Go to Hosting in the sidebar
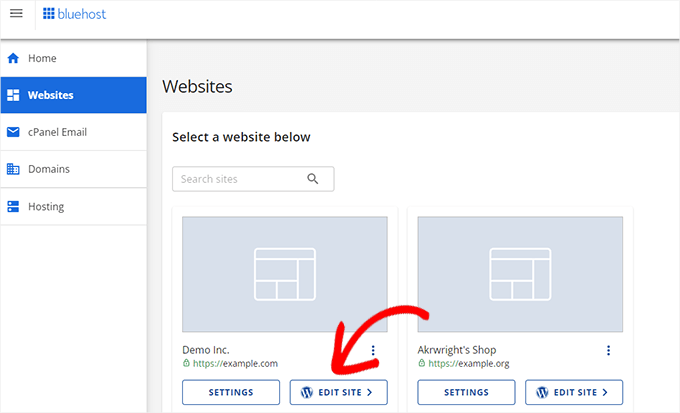This screenshot has height=413, width=680. pyautogui.click(x=46, y=206)
